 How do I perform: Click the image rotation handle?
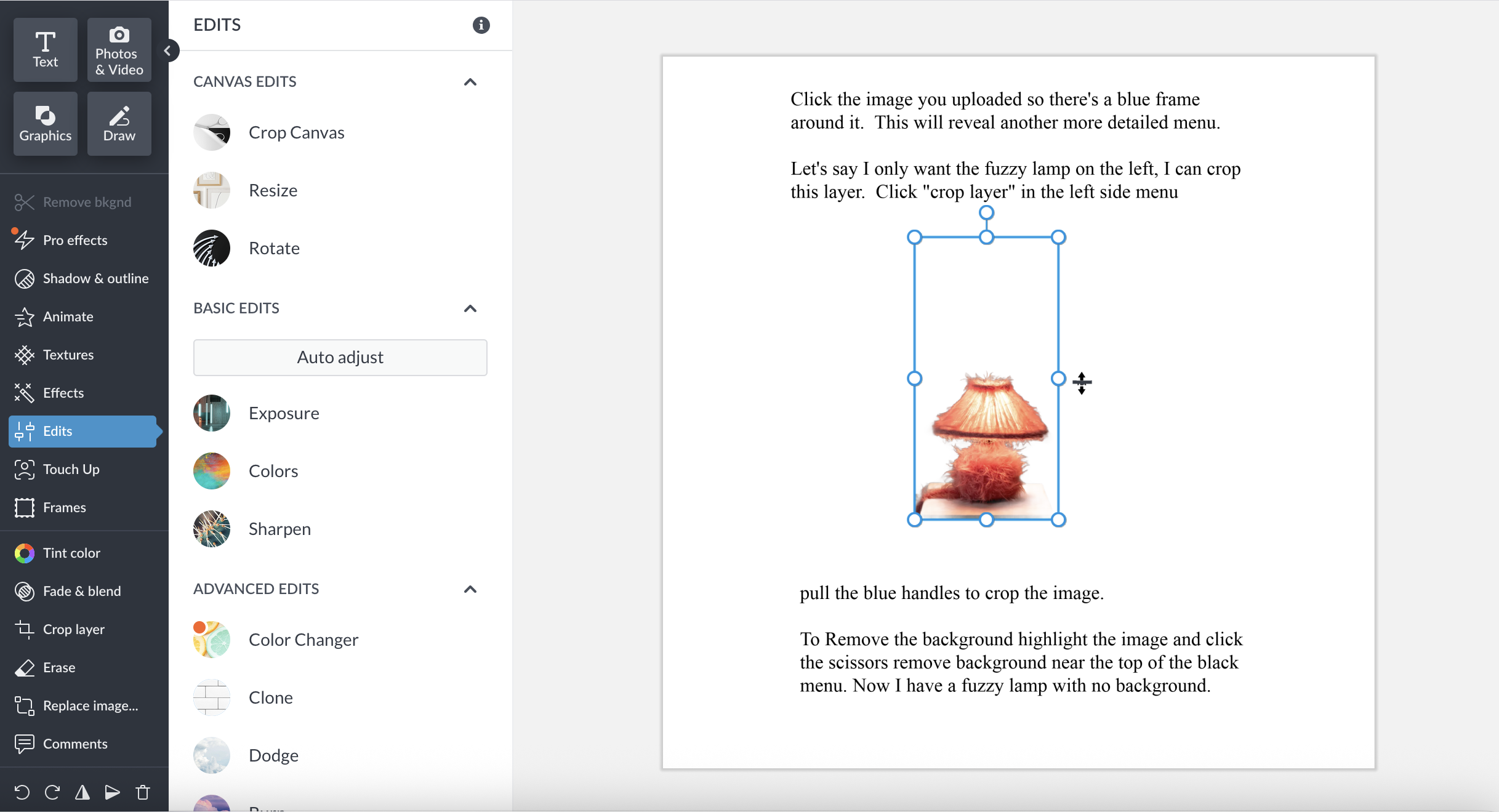[x=986, y=213]
